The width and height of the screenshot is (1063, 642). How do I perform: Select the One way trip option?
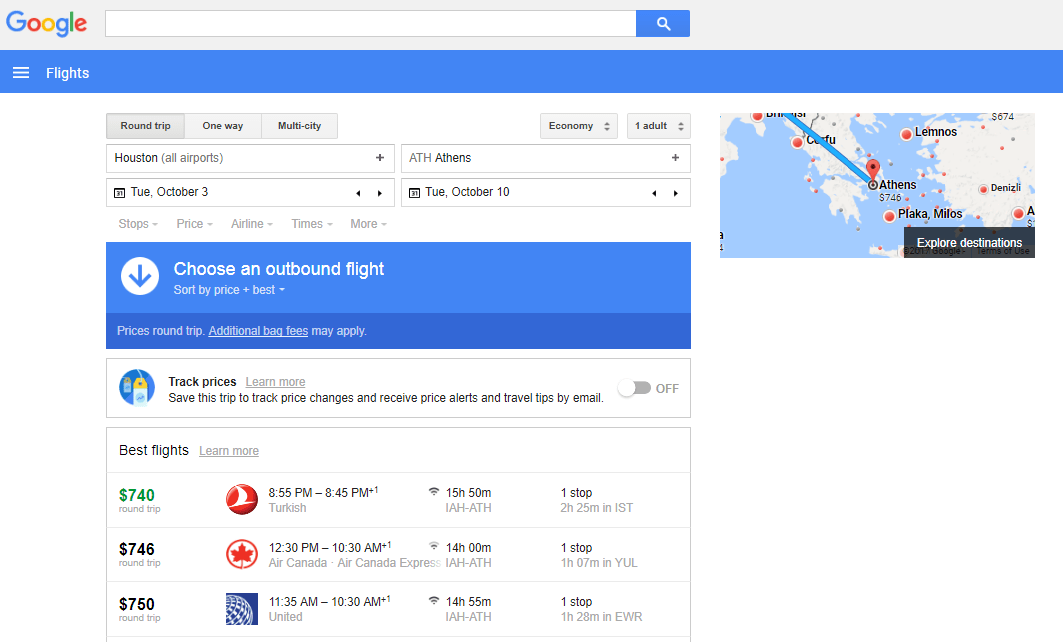click(222, 126)
